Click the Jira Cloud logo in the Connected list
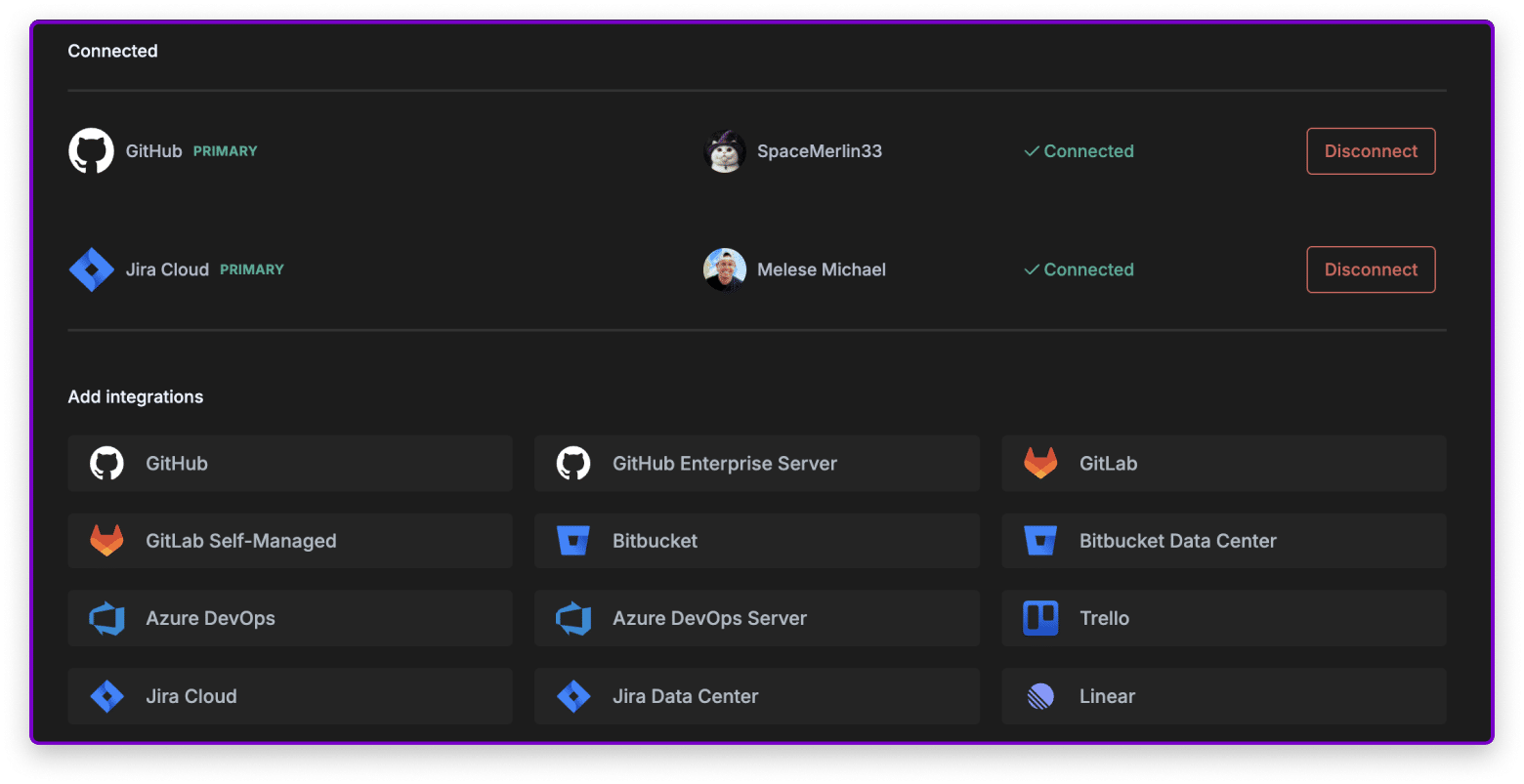 click(91, 269)
